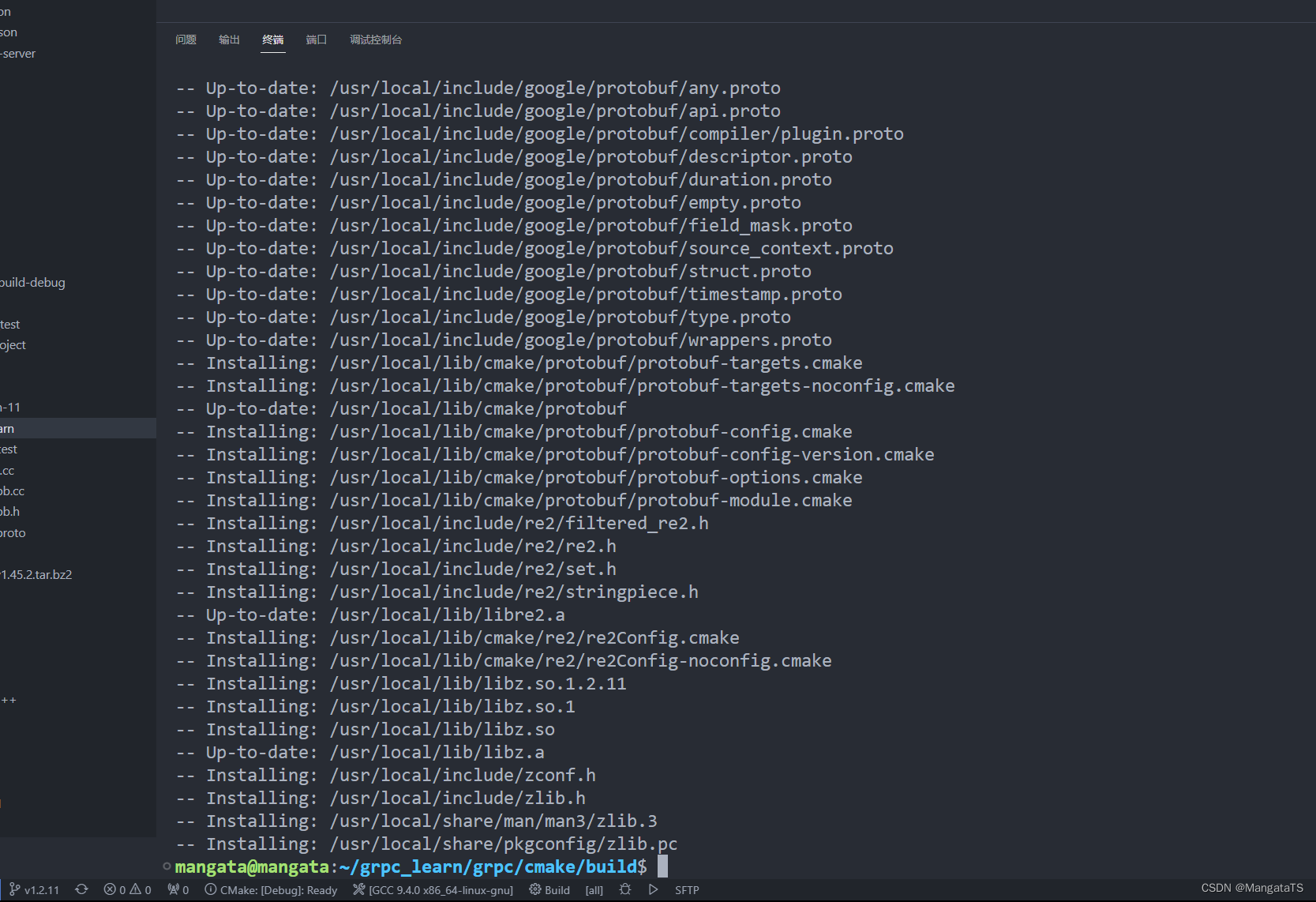
Task: Click the sync/refresh icon in the status bar
Action: (x=81, y=889)
